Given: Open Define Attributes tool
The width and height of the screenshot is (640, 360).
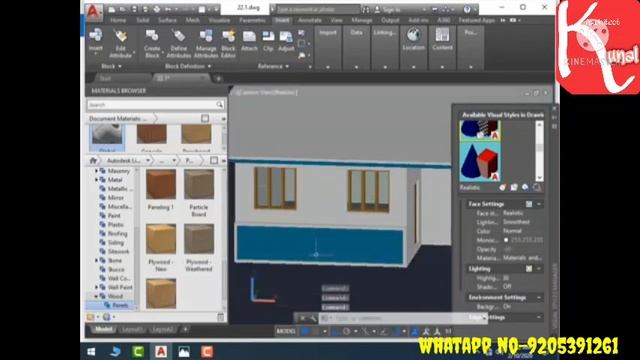Looking at the screenshot, I should 179,43.
